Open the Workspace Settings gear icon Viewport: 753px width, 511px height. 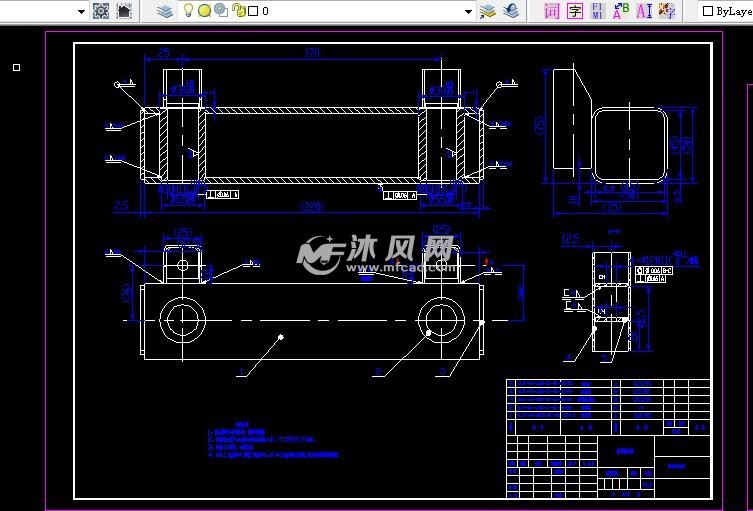tap(100, 11)
